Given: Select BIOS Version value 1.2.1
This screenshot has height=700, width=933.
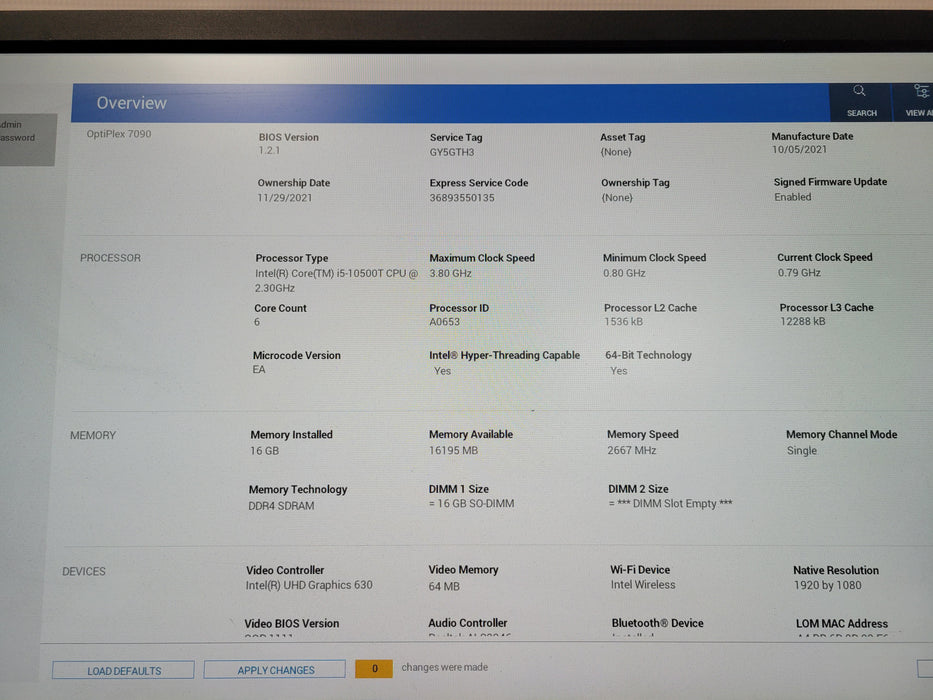Looking at the screenshot, I should [269, 151].
